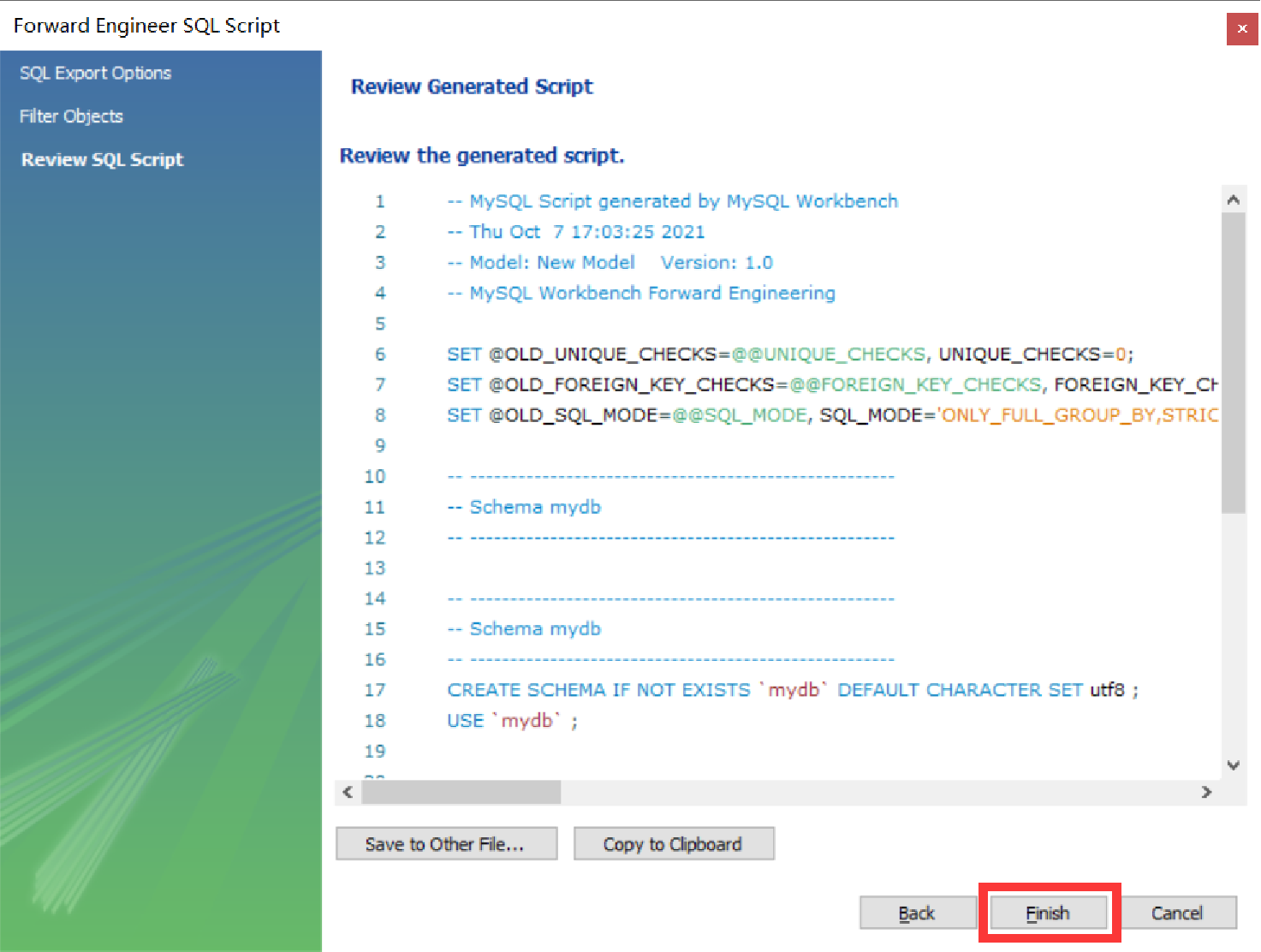Click the Schema mydb comment on line 11
1261x952 pixels.
click(524, 507)
